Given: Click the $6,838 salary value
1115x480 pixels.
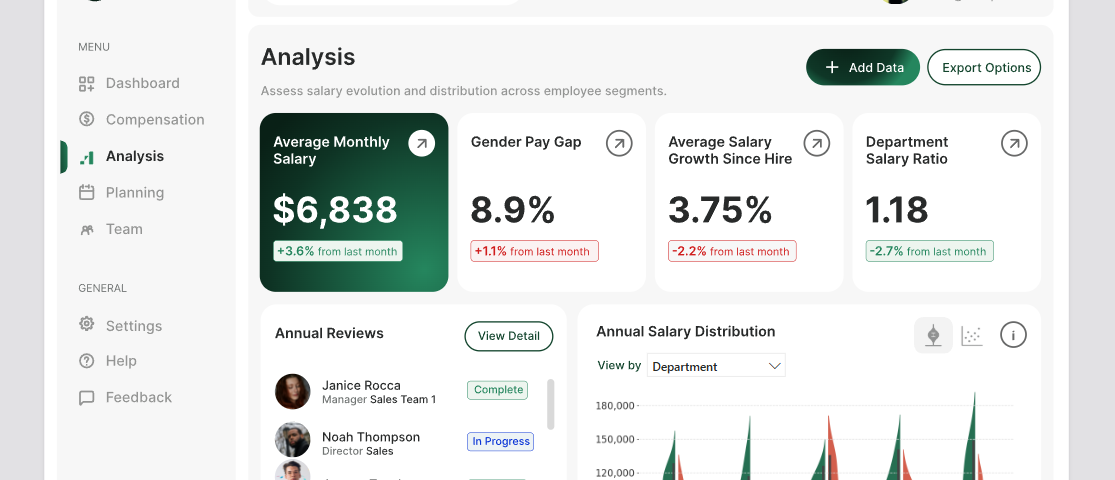Looking at the screenshot, I should 336,210.
